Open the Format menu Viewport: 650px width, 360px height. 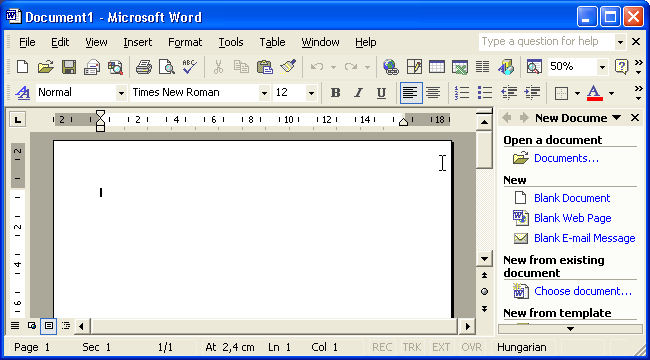(x=185, y=42)
